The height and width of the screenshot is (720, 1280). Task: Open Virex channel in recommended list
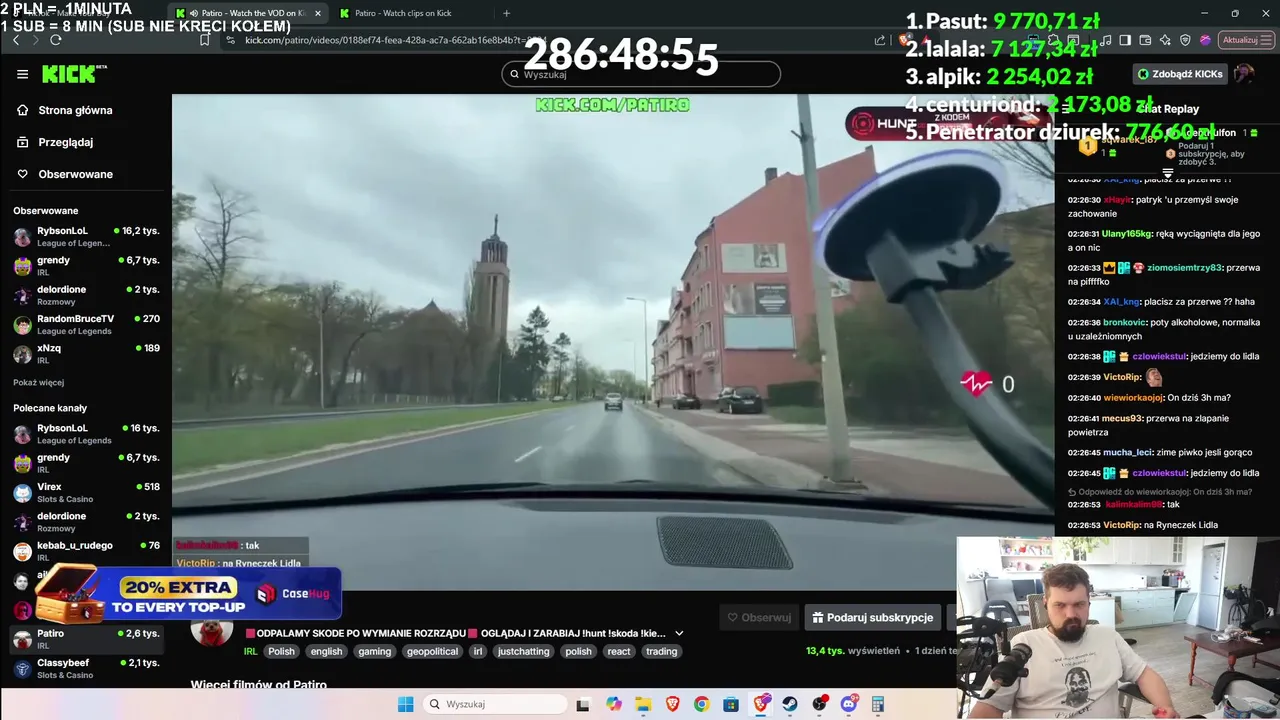pyautogui.click(x=85, y=493)
